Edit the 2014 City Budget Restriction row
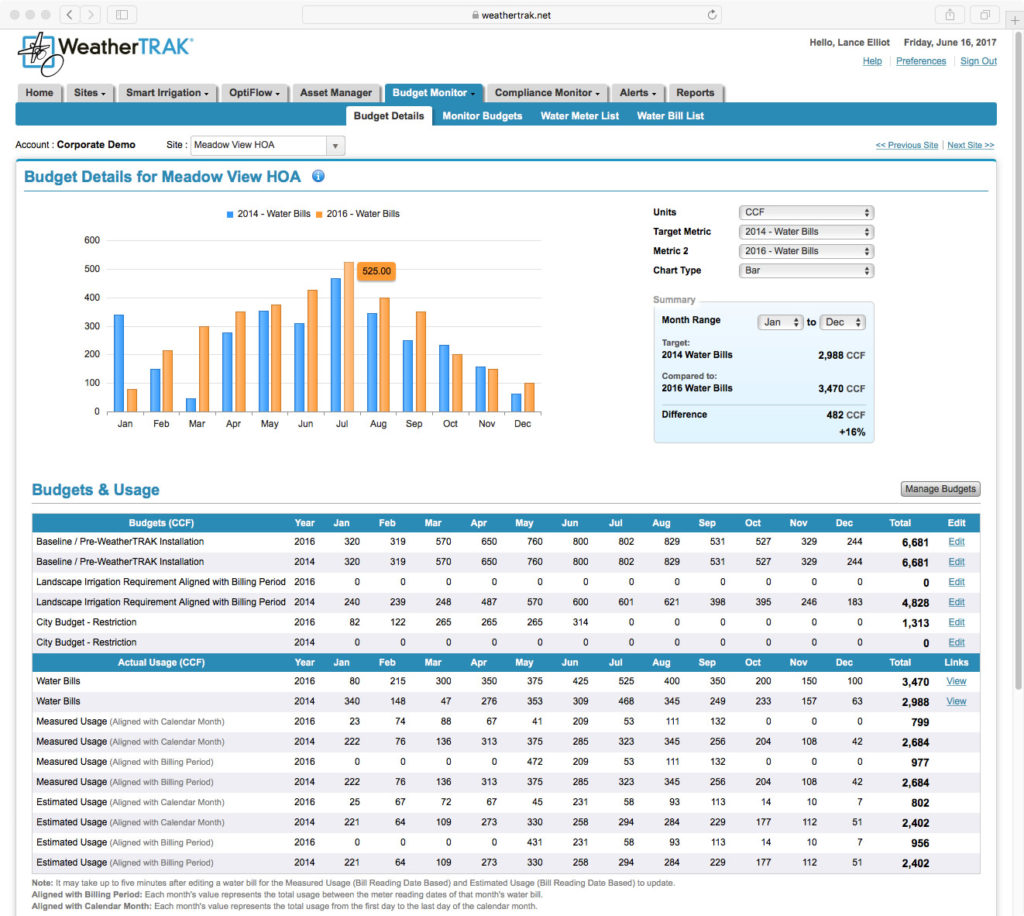The image size is (1024, 916). 956,643
